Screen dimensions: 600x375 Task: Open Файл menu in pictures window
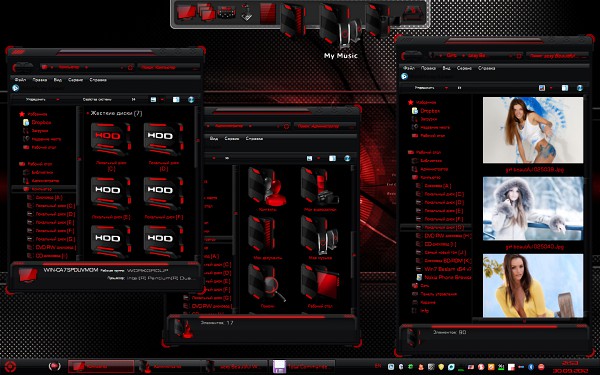pyautogui.click(x=409, y=68)
